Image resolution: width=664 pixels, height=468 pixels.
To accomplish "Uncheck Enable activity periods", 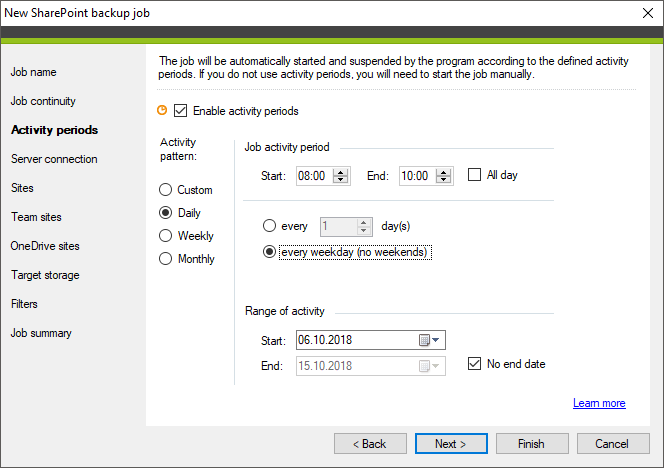I will tap(180, 111).
